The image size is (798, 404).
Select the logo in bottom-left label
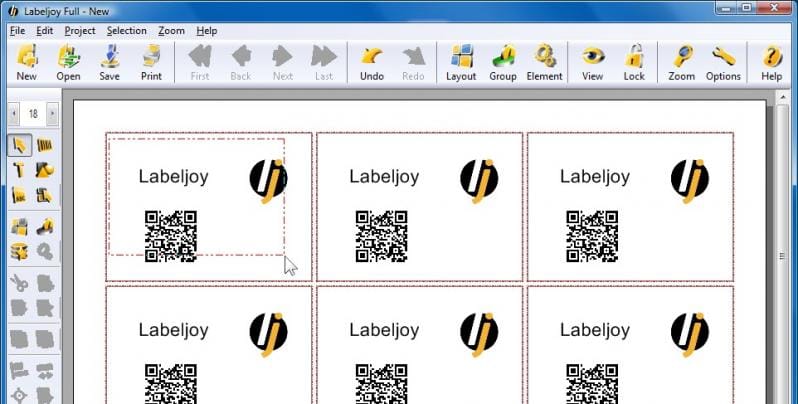point(269,335)
